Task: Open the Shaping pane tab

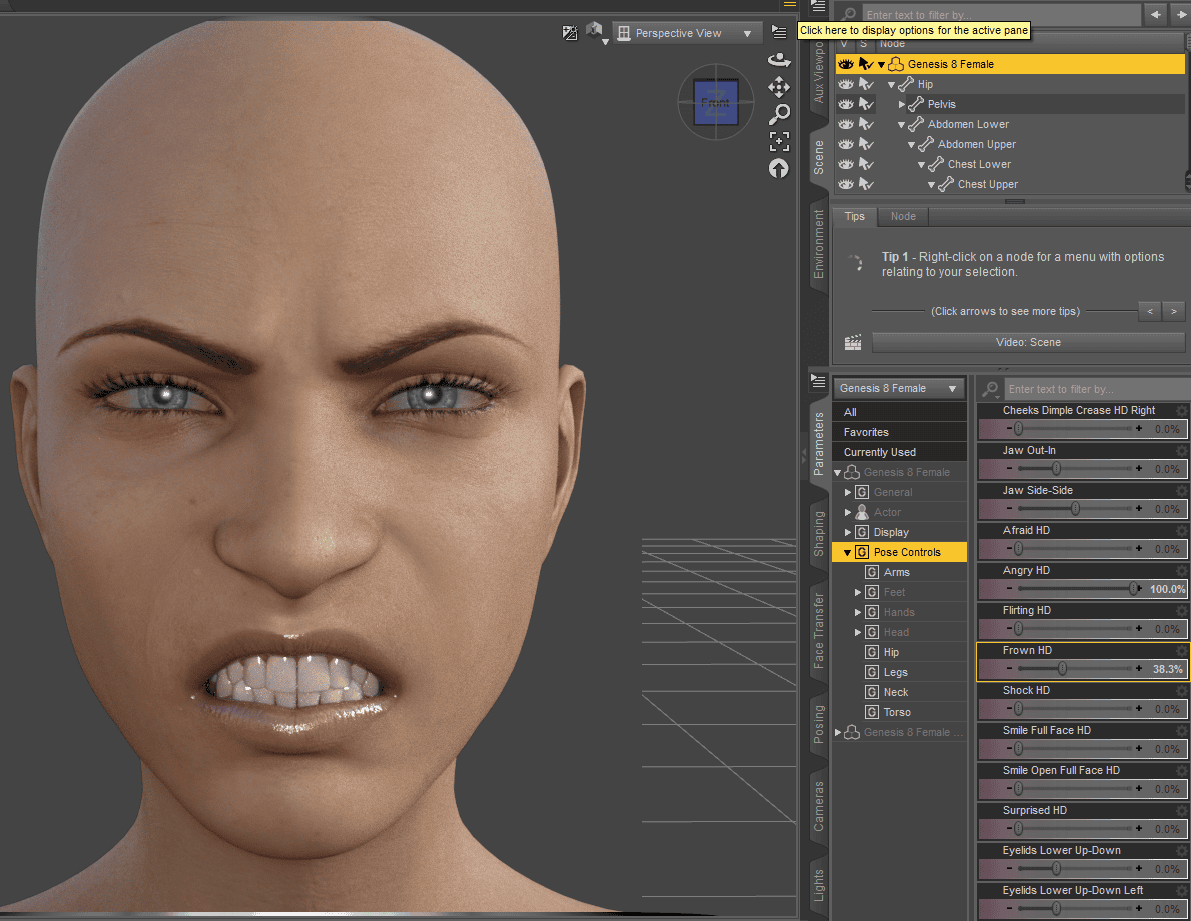Action: point(818,537)
